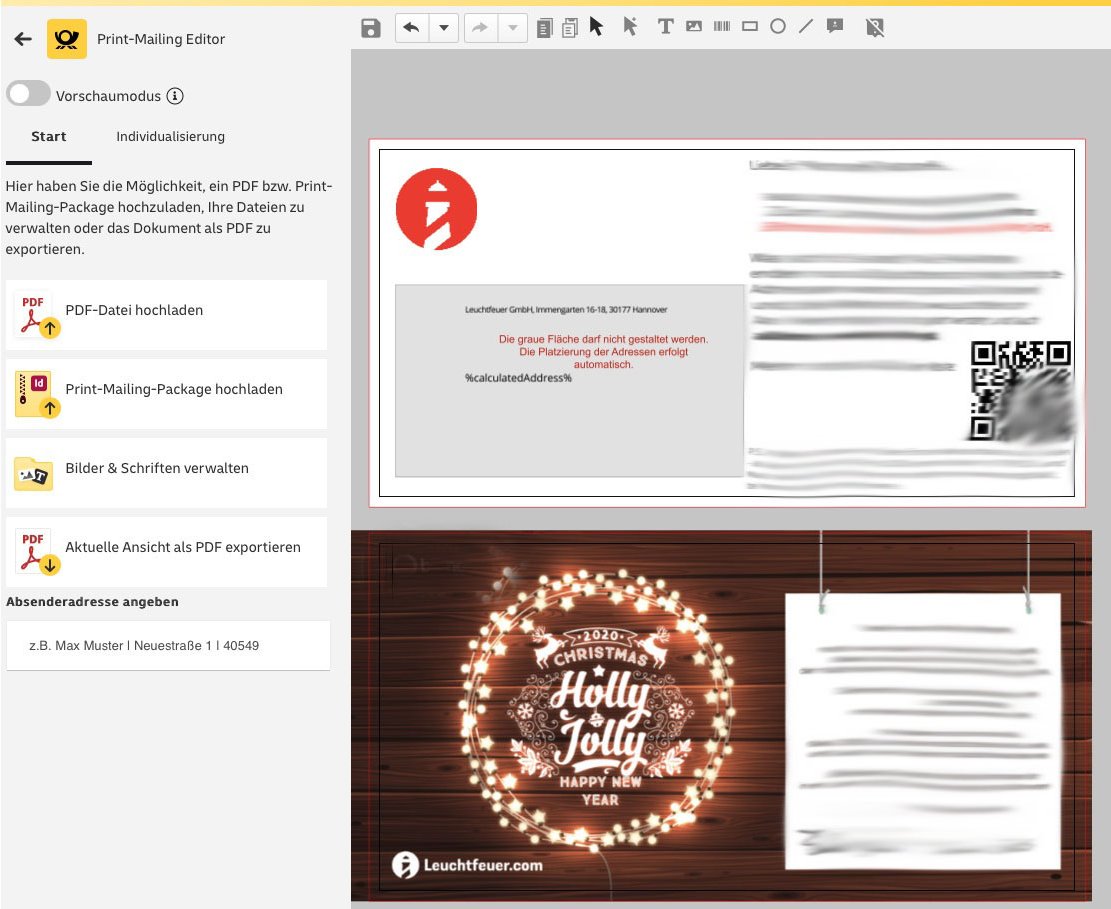Toggle the Vorschaumodus switch
Image resolution: width=1111 pixels, height=909 pixels.
coord(28,95)
